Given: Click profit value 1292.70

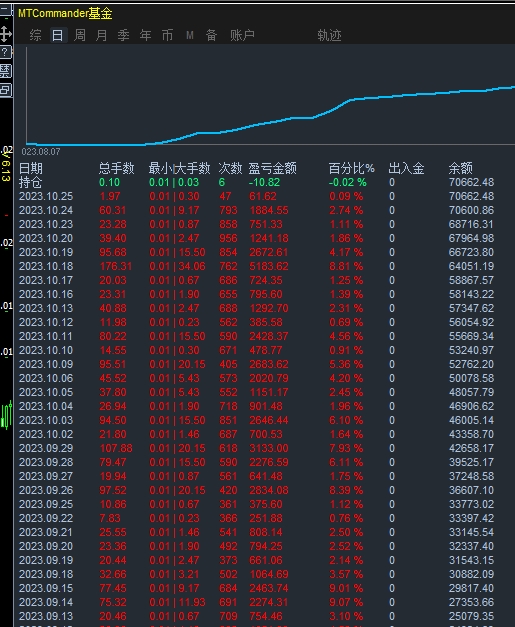Looking at the screenshot, I should 269,308.
